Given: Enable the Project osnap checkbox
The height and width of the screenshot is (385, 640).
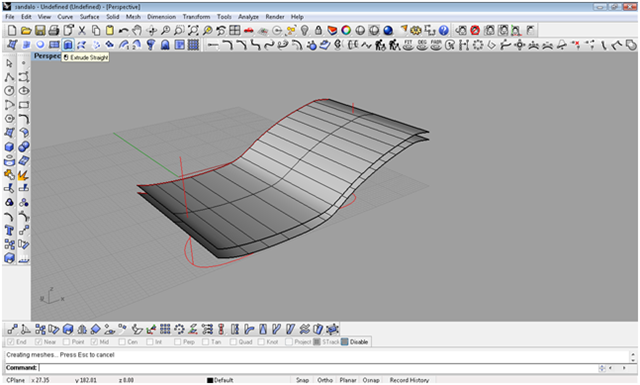Looking at the screenshot, I should 289,342.
